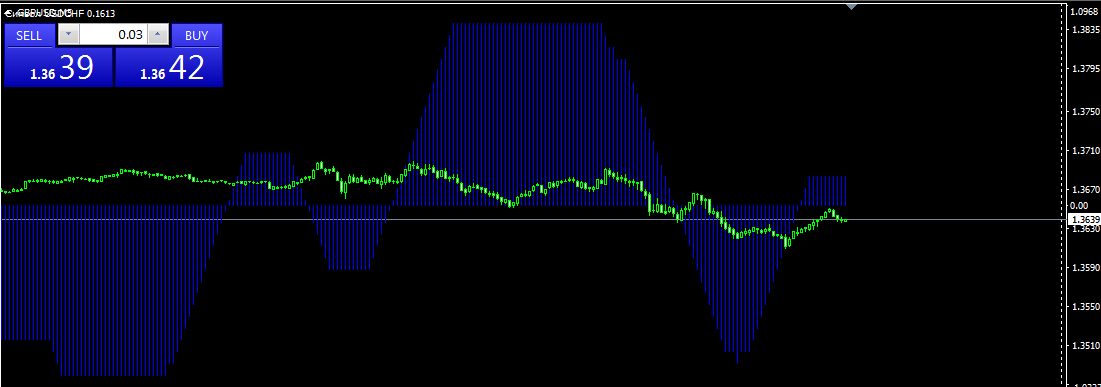Click the current price label 1.3639

click(x=1083, y=220)
